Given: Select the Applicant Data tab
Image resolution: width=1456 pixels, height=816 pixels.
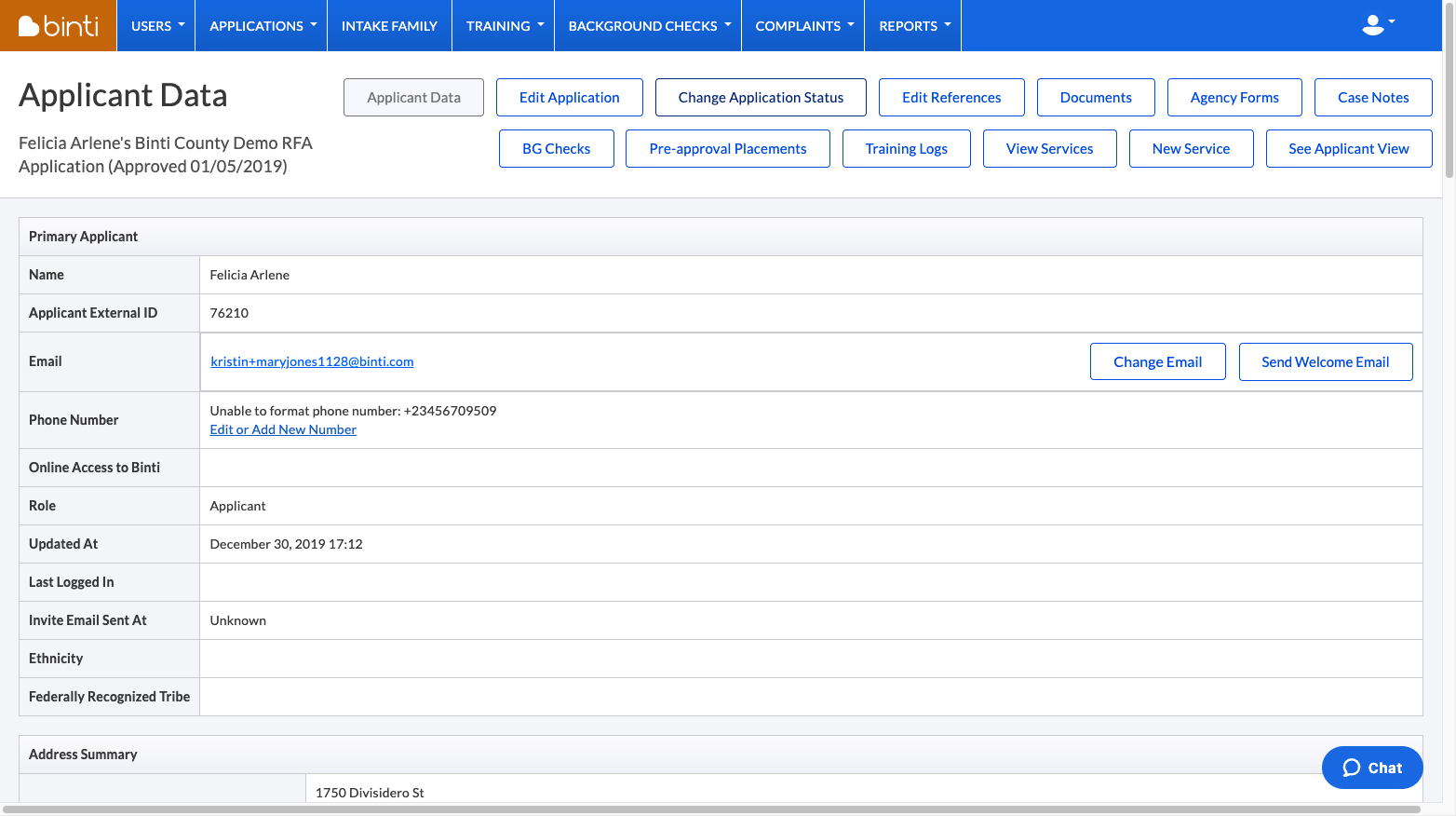Looking at the screenshot, I should (413, 98).
